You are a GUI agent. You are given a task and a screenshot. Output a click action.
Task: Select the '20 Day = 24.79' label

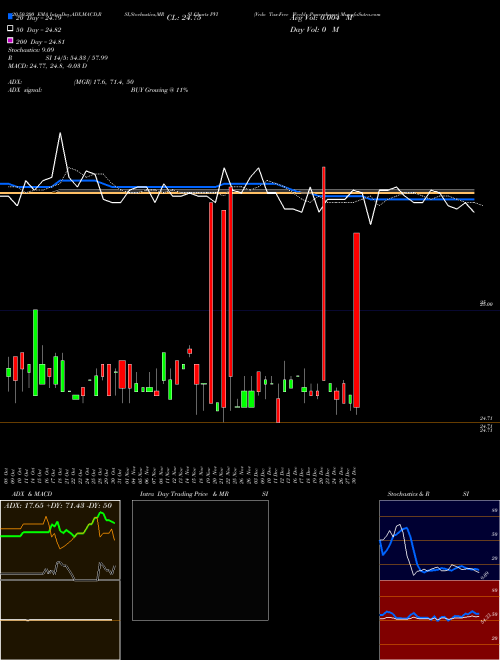[39, 18]
